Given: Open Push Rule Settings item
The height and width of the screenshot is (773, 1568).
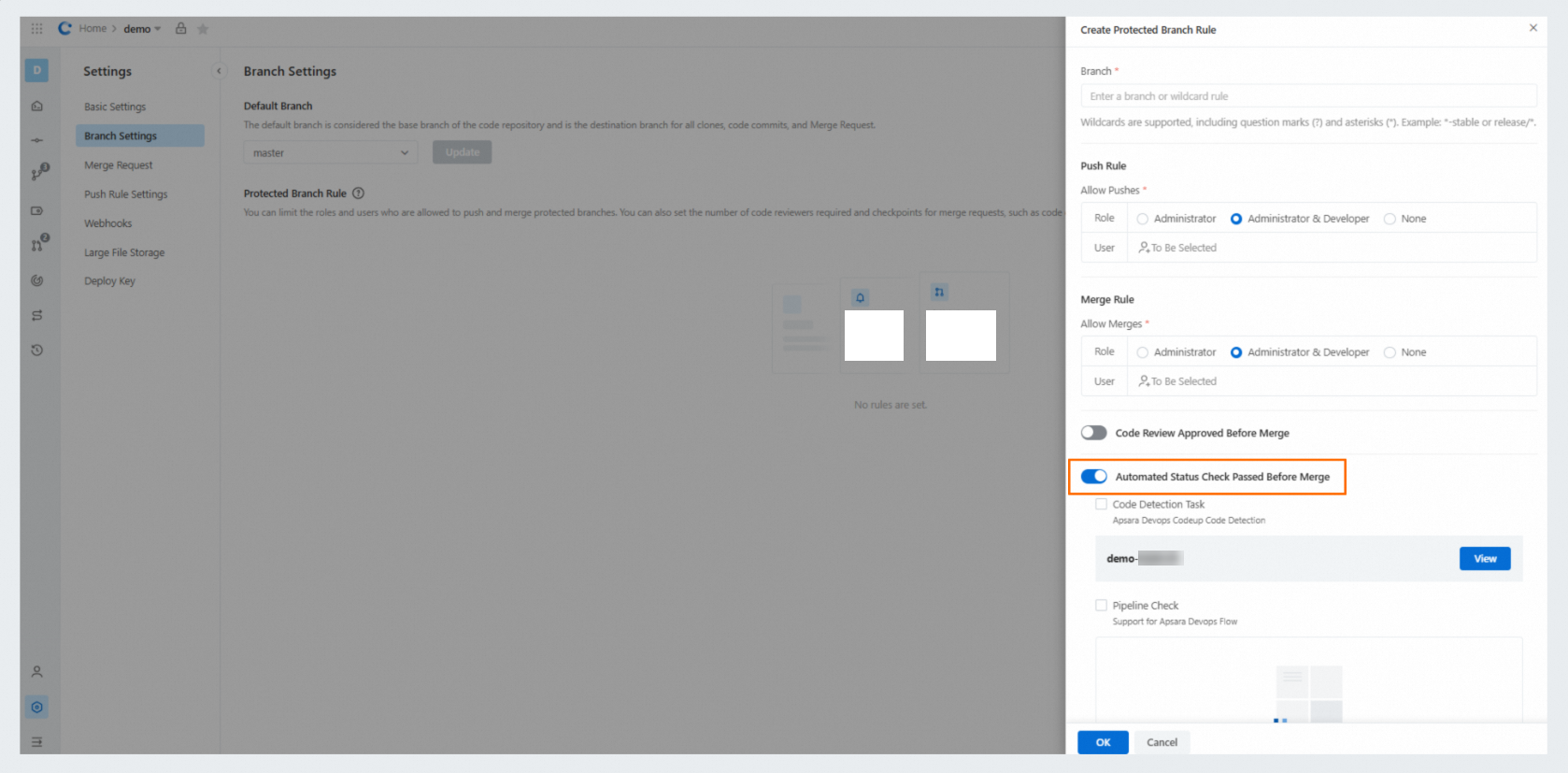Looking at the screenshot, I should 140,194.
